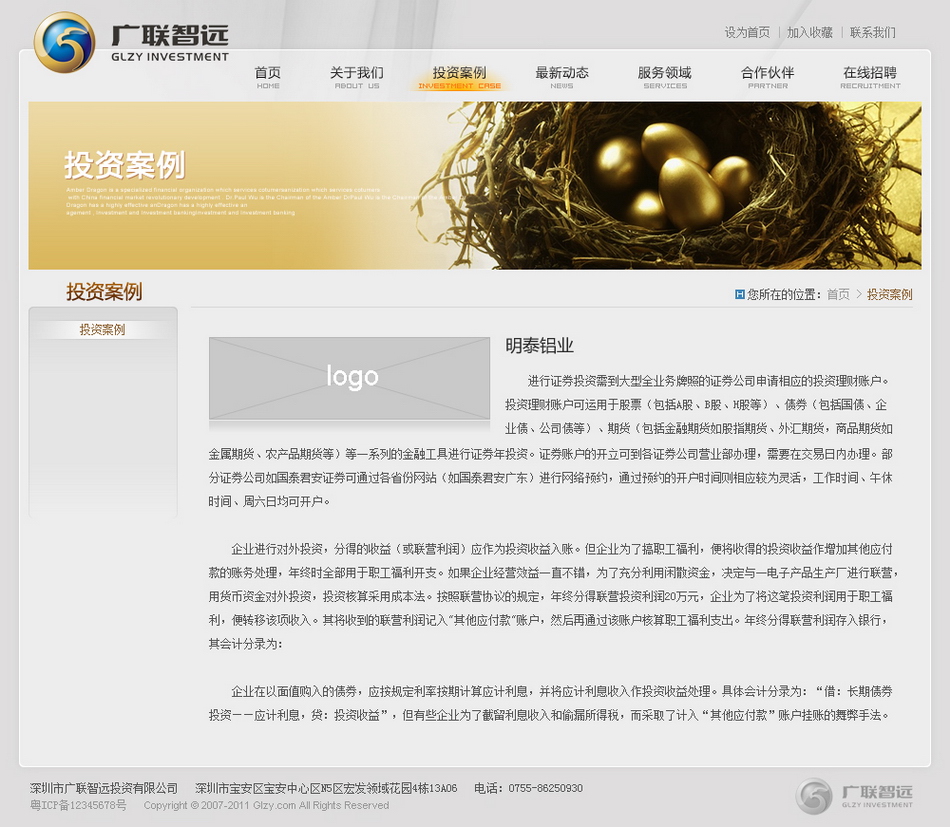Click the 粤ICP备12345678号 footer text
950x827 pixels.
click(78, 805)
